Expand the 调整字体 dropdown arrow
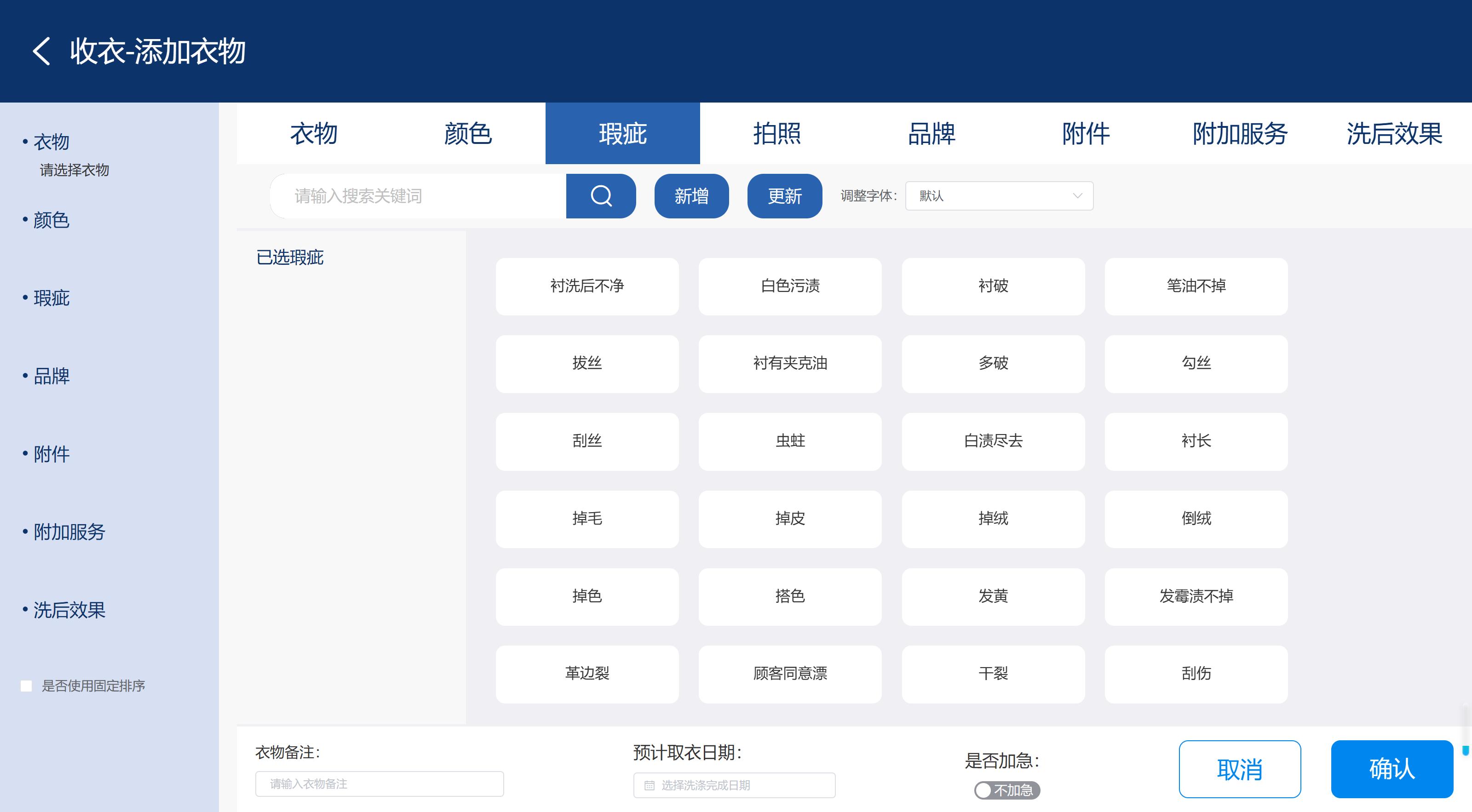The image size is (1472, 812). pyautogui.click(x=1077, y=196)
